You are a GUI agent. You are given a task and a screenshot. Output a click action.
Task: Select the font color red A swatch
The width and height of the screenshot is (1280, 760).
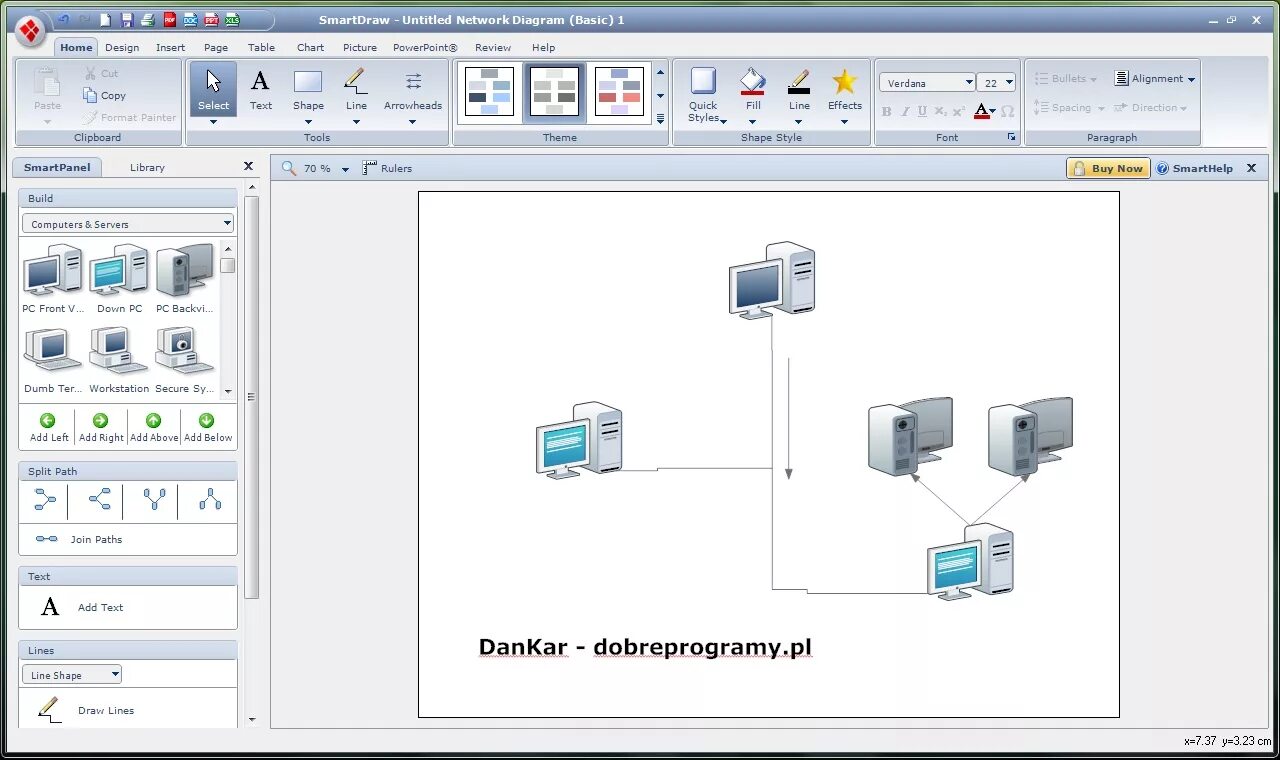point(981,111)
